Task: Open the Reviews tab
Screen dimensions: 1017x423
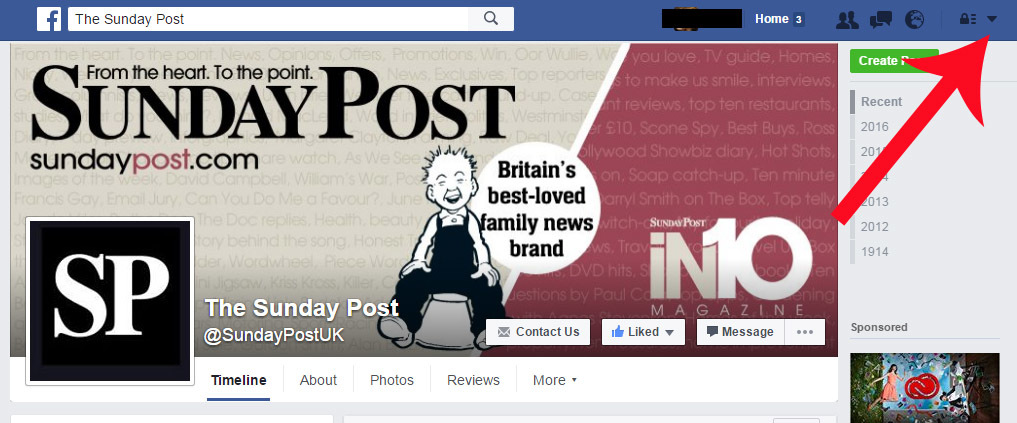Action: (473, 380)
